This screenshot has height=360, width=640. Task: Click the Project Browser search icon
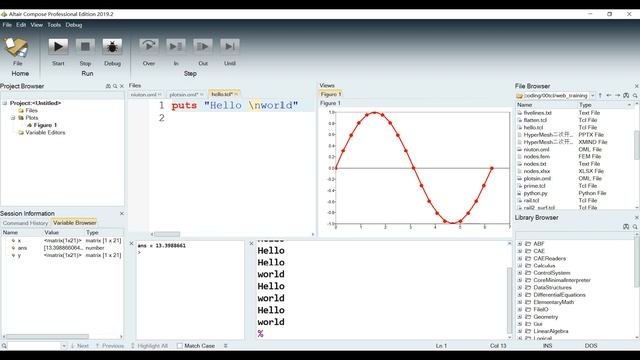pos(115,86)
